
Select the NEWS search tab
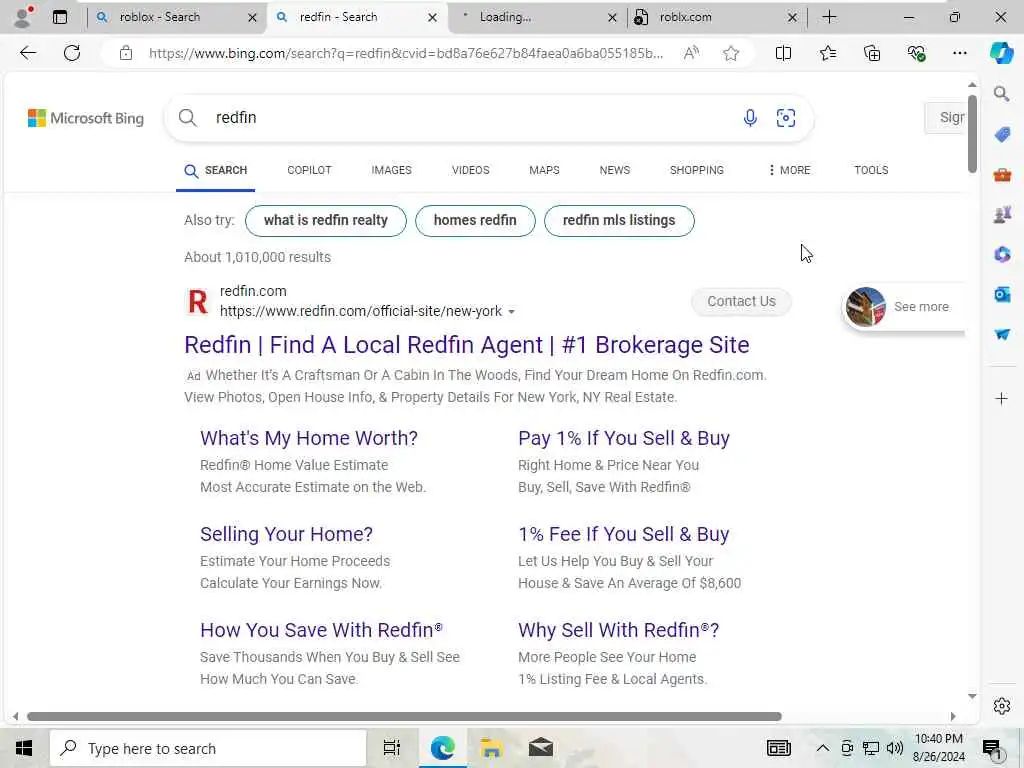pos(615,170)
